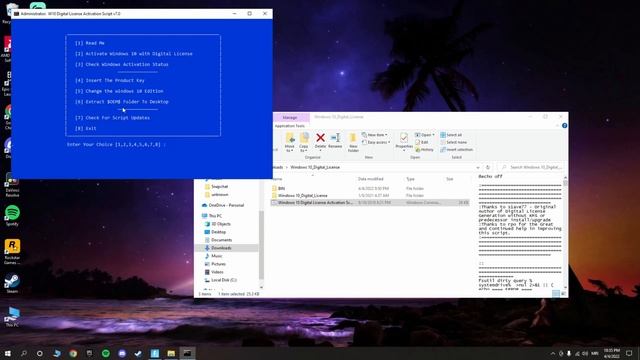Click Copy to in Explorer ribbon
Screen dimensions: 640x360
[x=304, y=142]
